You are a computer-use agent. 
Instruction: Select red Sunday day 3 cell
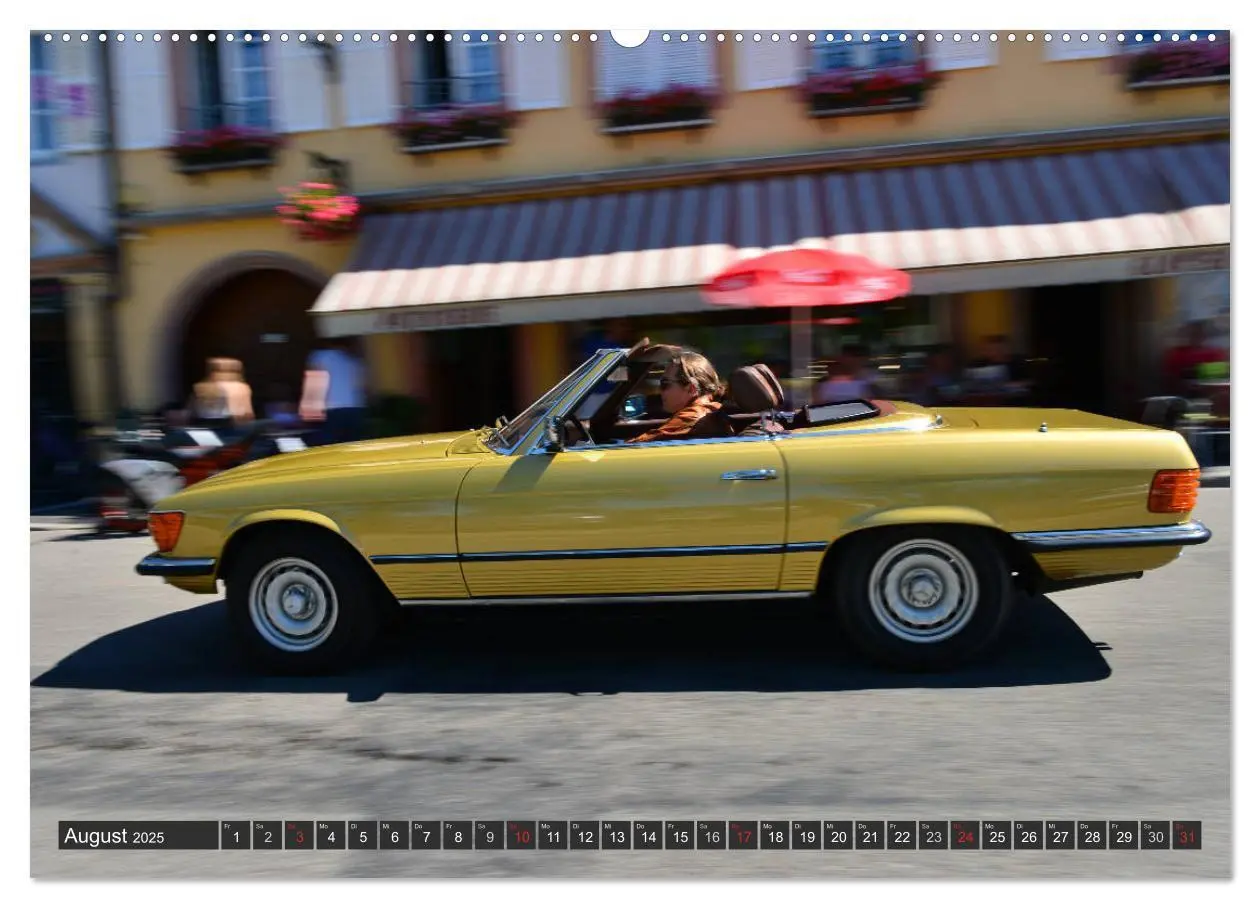299,836
